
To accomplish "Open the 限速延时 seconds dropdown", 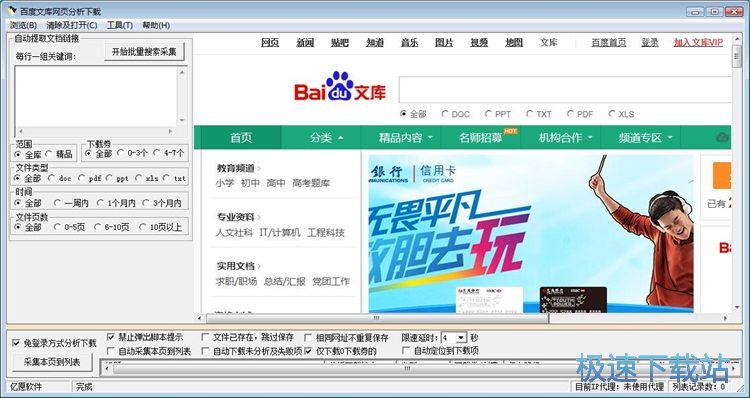I will pyautogui.click(x=460, y=338).
